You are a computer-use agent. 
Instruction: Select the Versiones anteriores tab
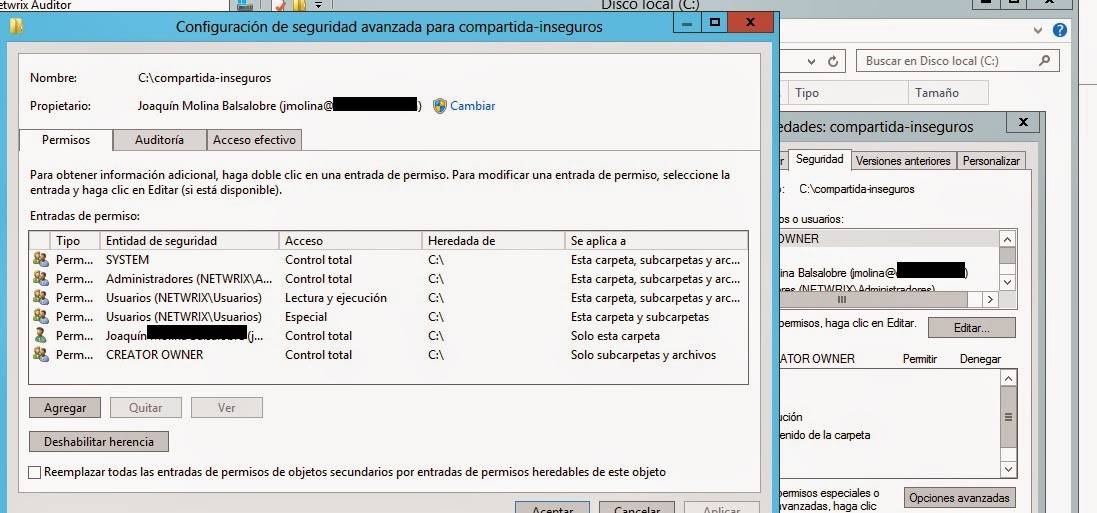(x=903, y=160)
